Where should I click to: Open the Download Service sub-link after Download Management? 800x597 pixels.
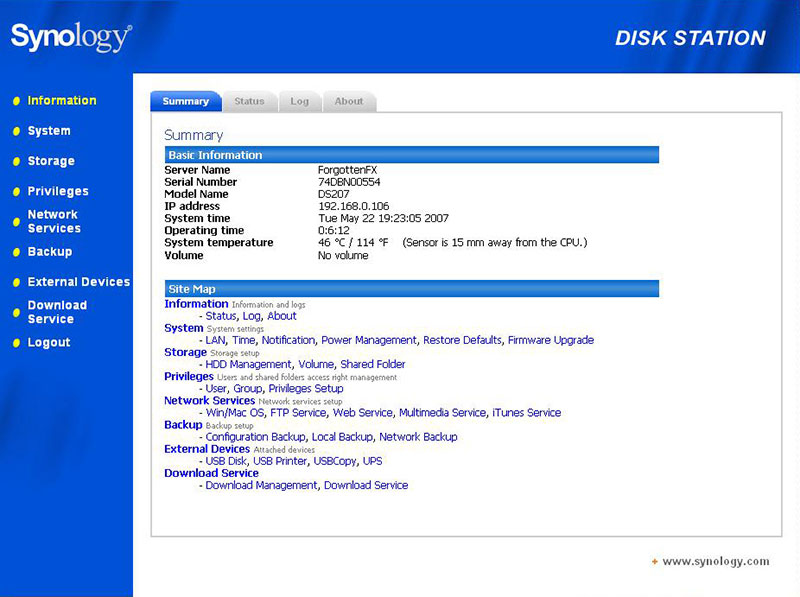click(366, 485)
